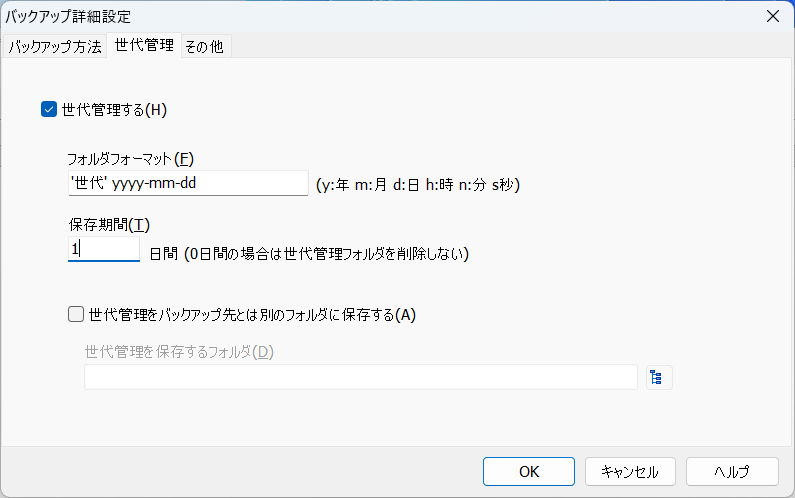Image resolution: width=795 pixels, height=498 pixels.
Task: Switch to the バックアップ方法 tab
Action: (x=56, y=47)
